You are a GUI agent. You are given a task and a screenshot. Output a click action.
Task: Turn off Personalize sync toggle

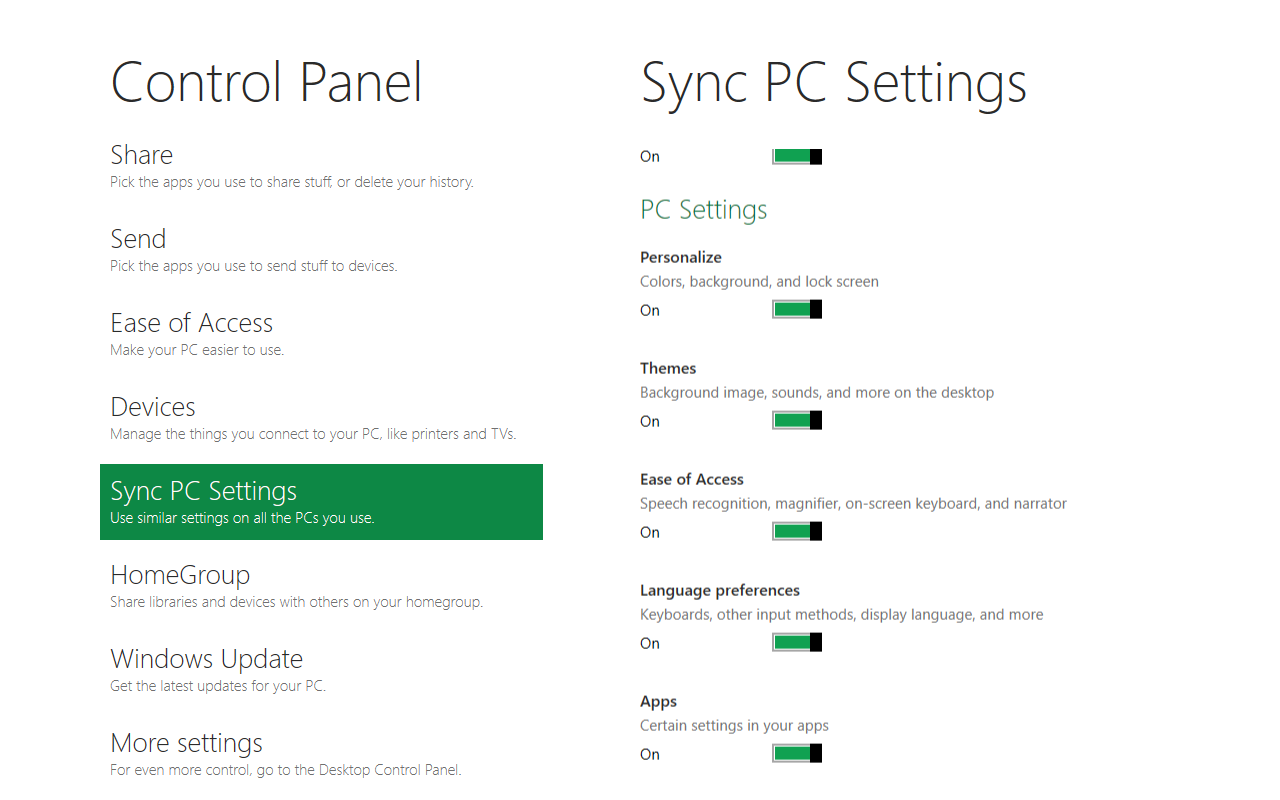tap(797, 310)
